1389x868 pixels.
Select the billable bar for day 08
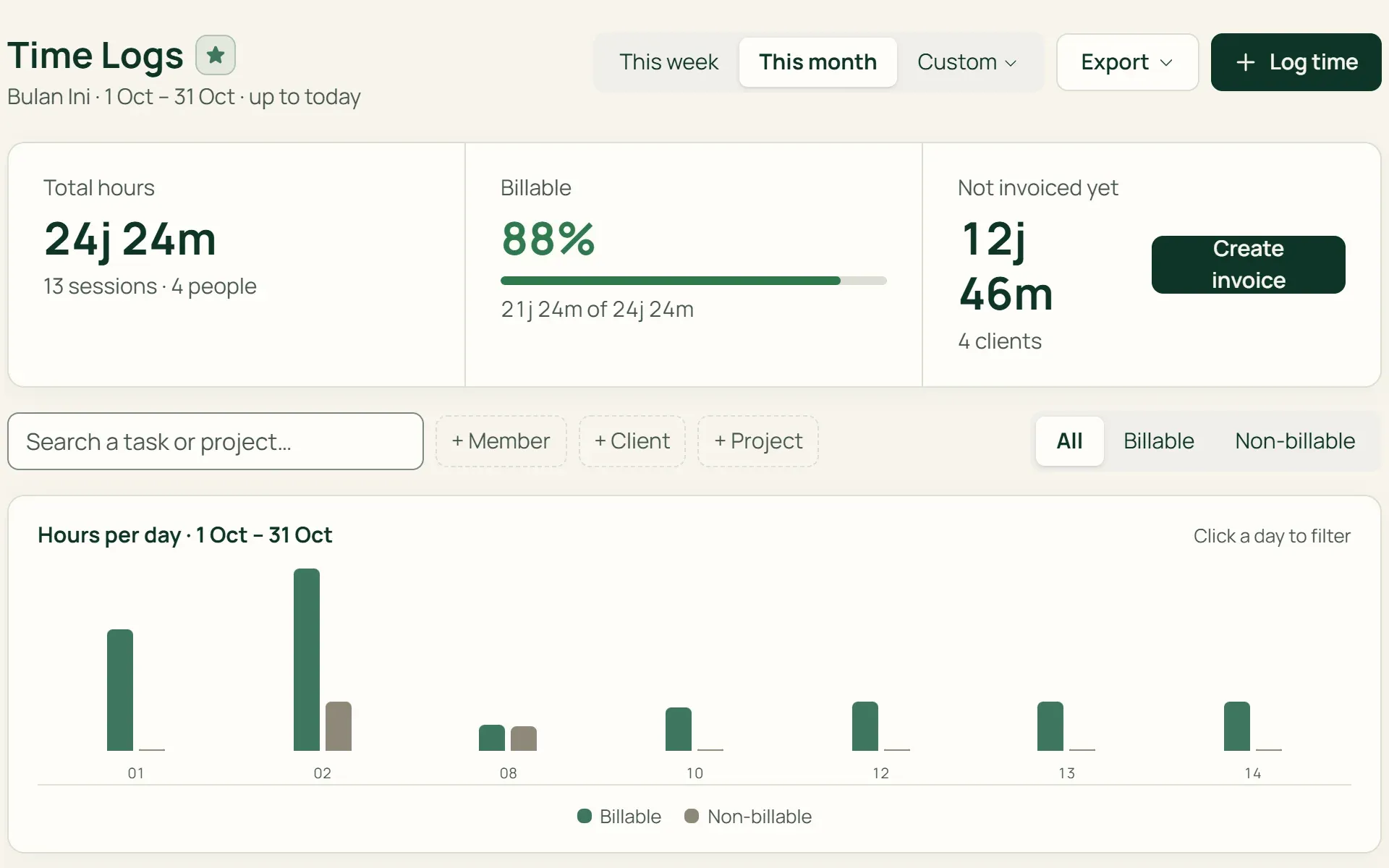click(492, 738)
